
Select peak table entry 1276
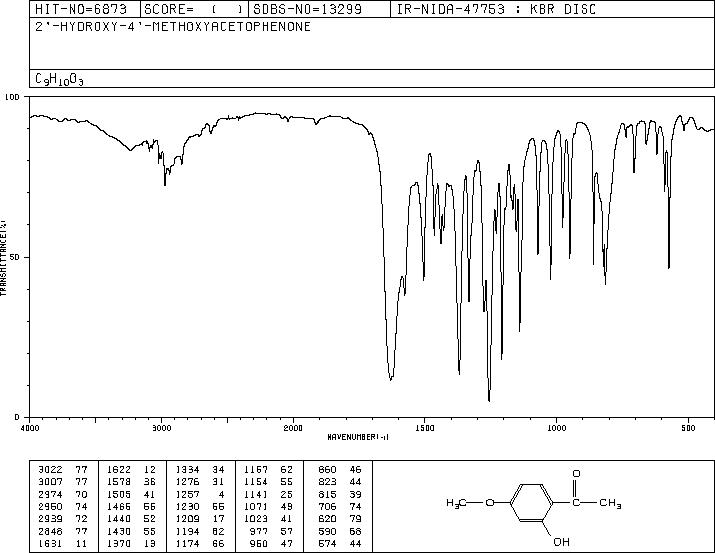click(x=200, y=482)
